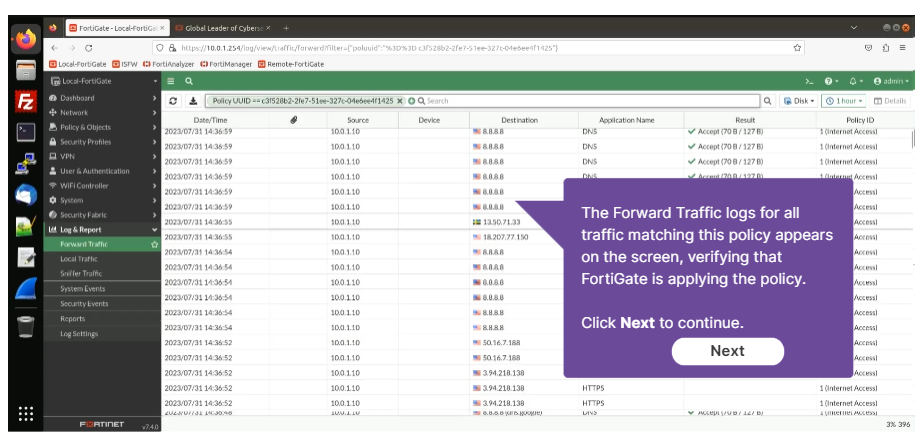Open the ISFW bookmark

[x=125, y=64]
